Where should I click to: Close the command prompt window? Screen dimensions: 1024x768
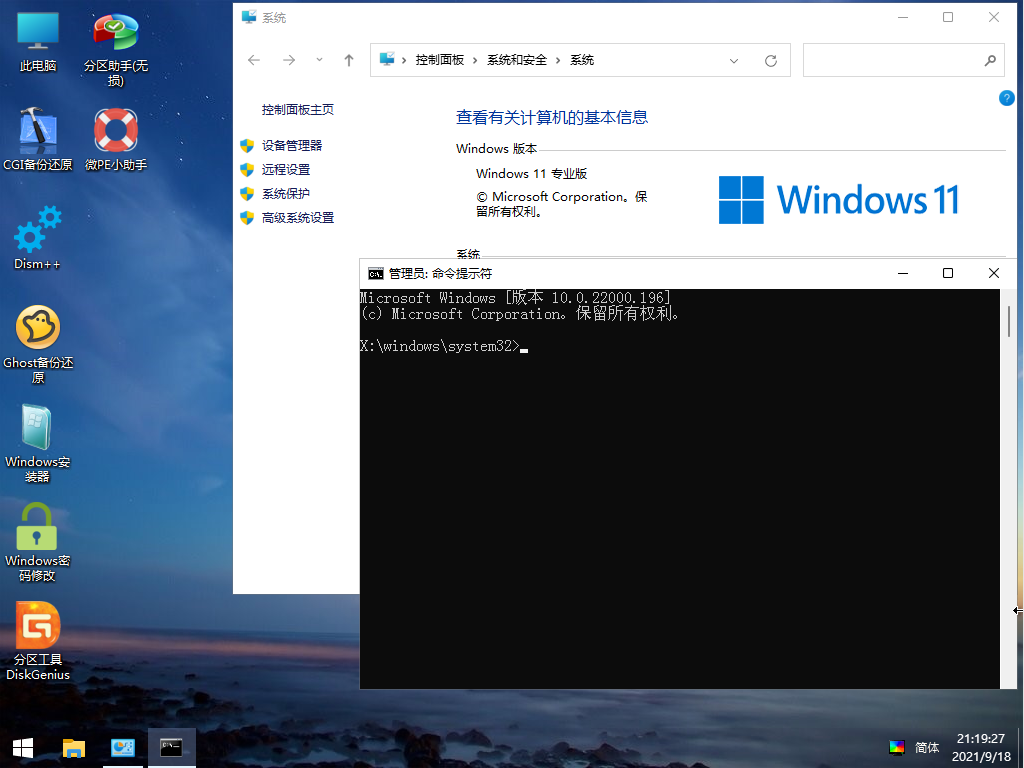coord(994,274)
